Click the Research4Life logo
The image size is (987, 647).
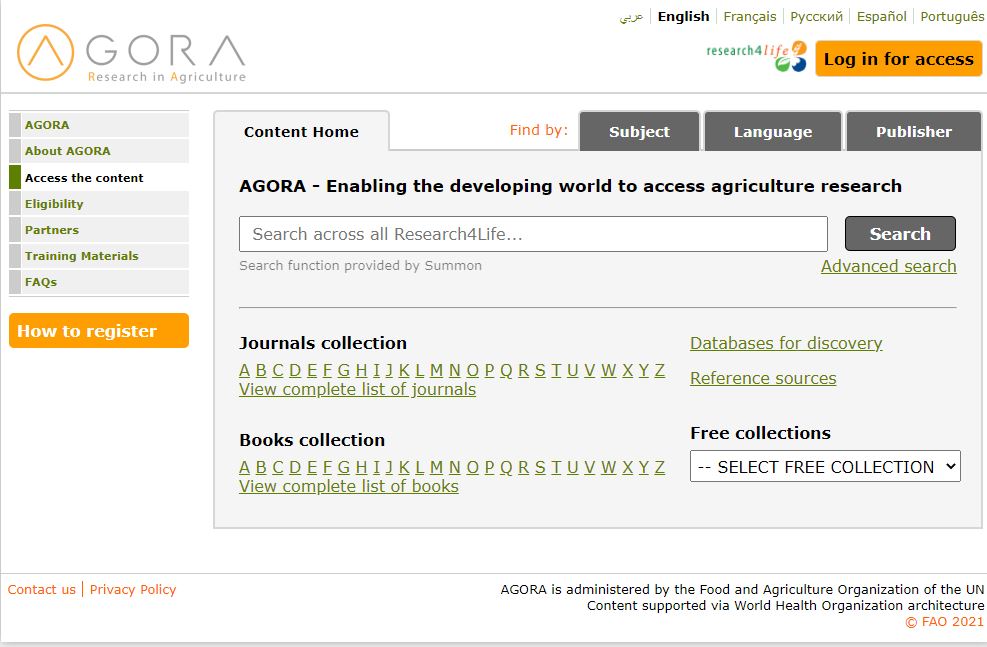pyautogui.click(x=756, y=55)
